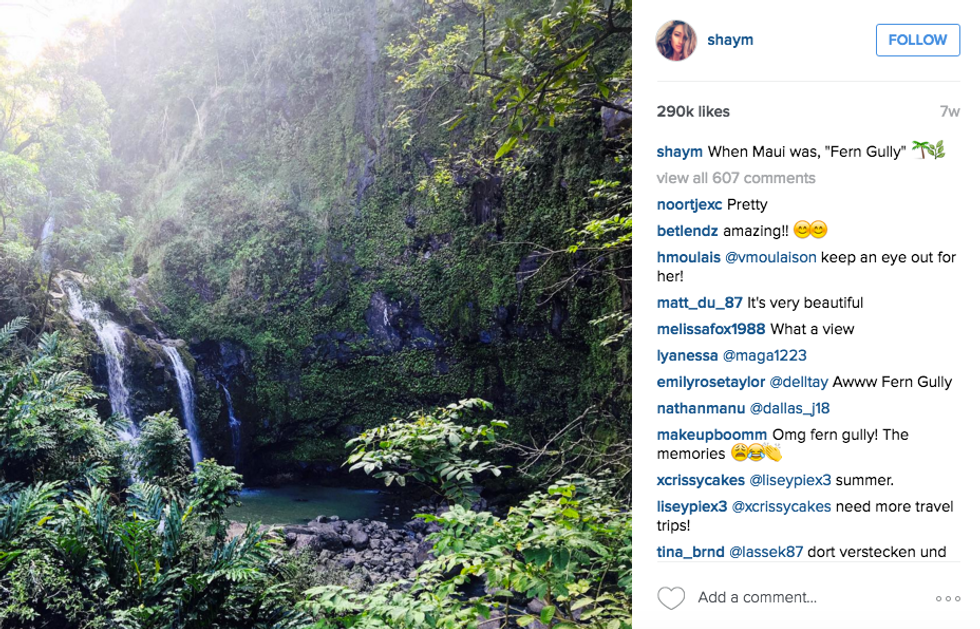Open the @delltay mention link
Screen dimensions: 980x629
[798, 382]
